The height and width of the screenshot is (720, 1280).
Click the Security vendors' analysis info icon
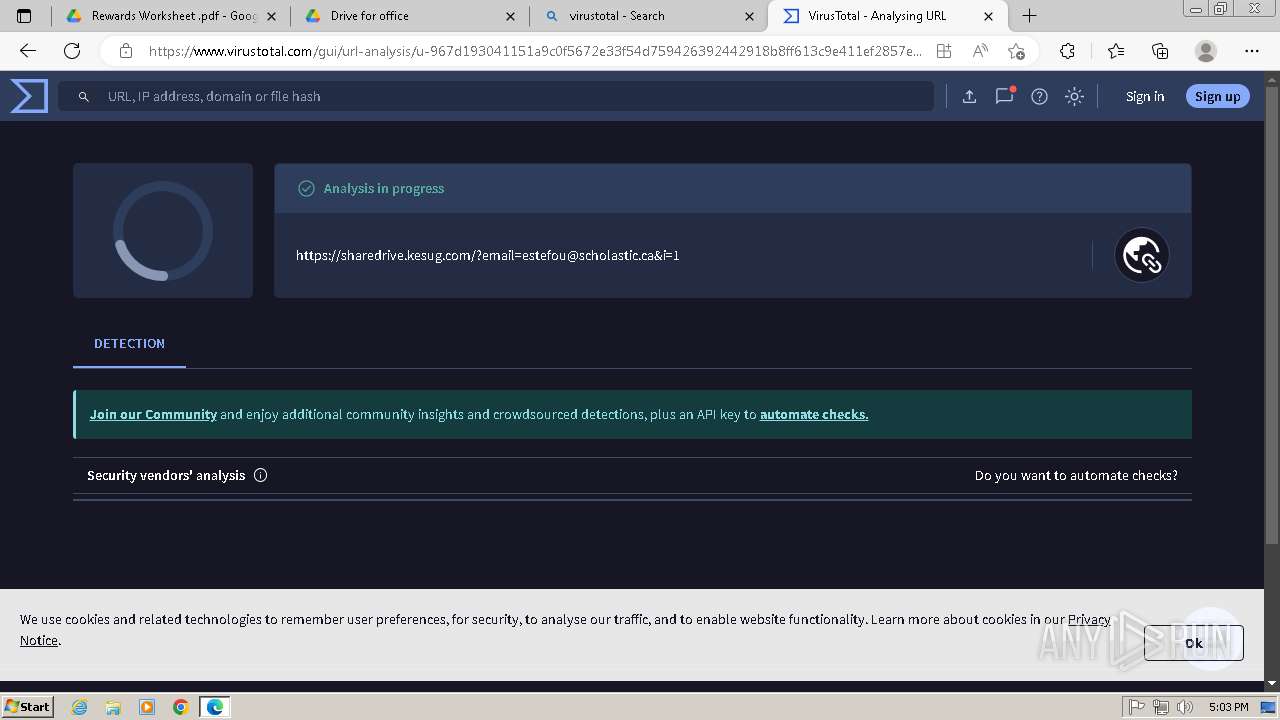260,475
